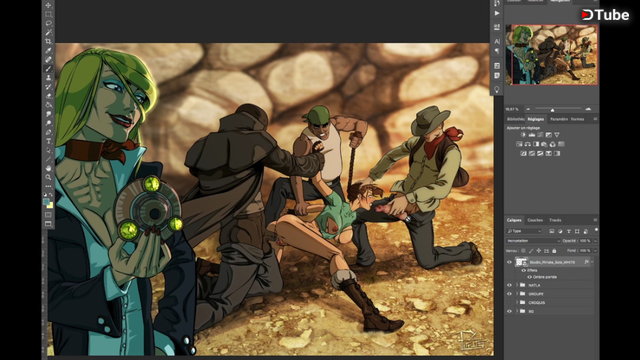
Task: Hide the Studio_Mirrate layer
Action: [x=509, y=262]
